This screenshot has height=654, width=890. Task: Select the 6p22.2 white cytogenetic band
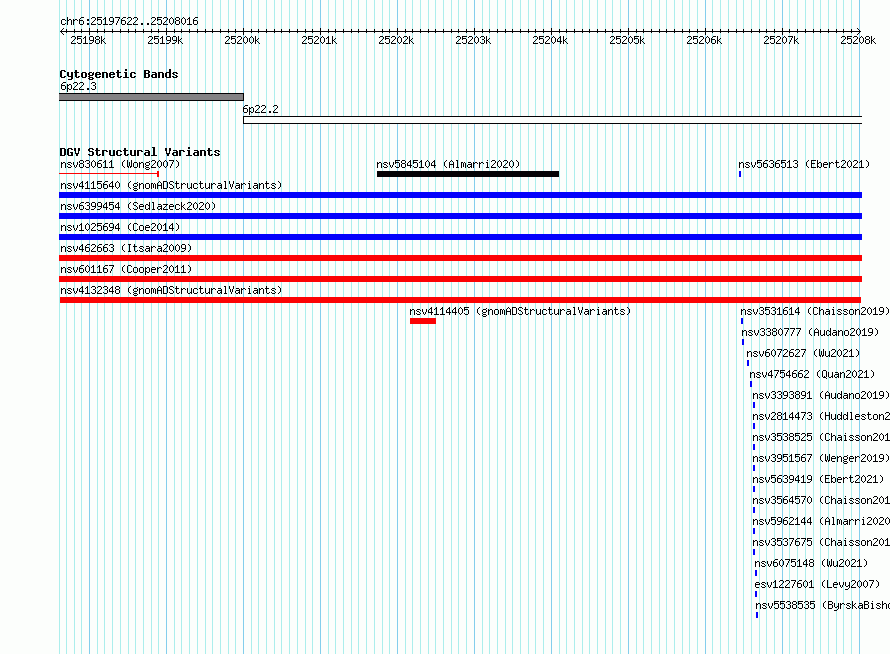(x=552, y=120)
